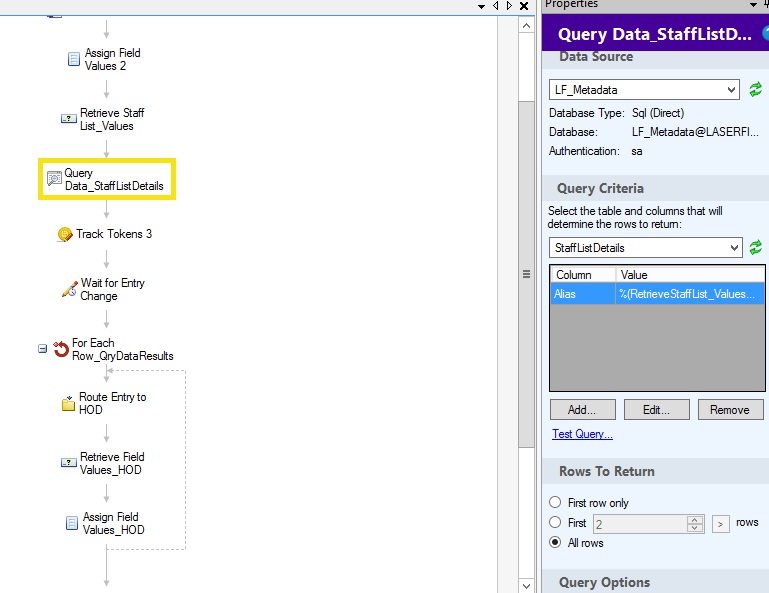The image size is (769, 593).
Task: Click the For Each Row_QryDataResults loop icon
Action: pyautogui.click(x=61, y=349)
